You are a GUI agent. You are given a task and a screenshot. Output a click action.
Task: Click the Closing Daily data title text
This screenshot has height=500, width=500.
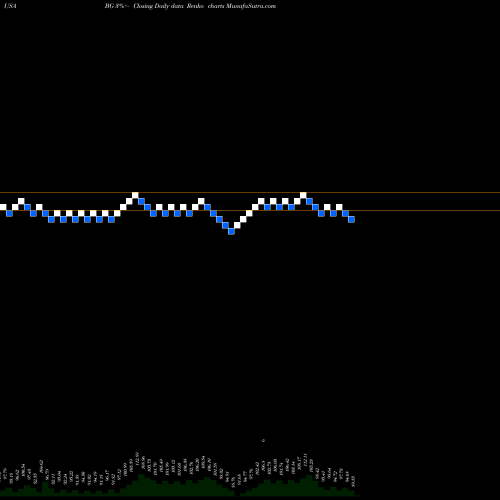158,6
